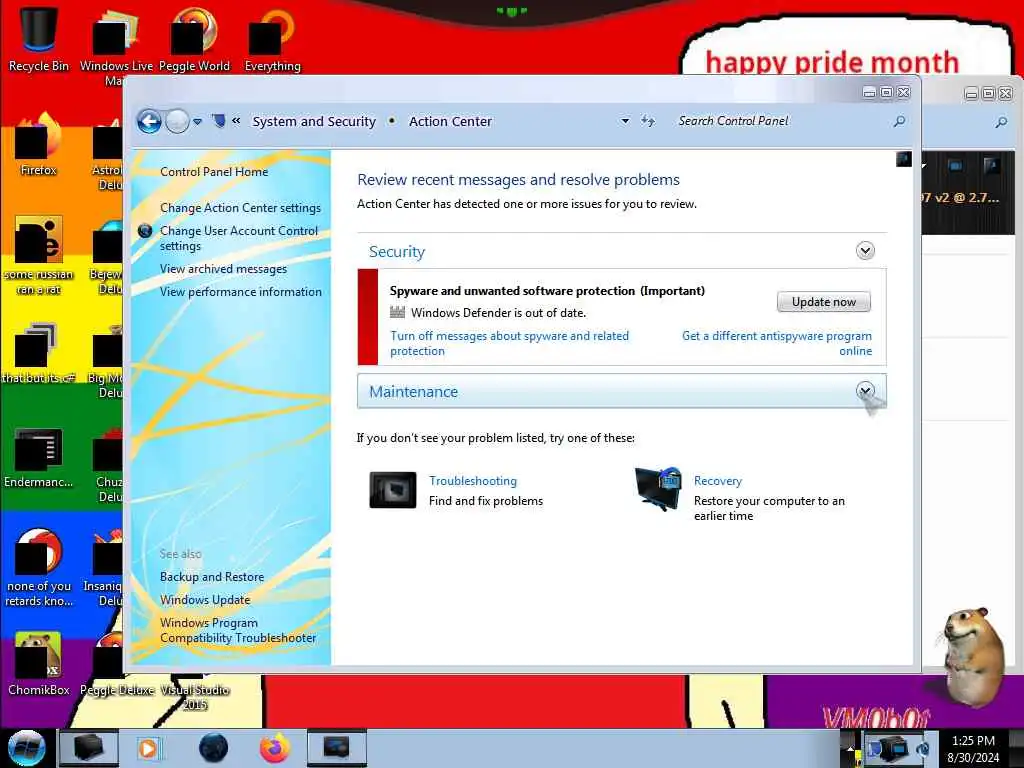Launch Firefox from the taskbar
This screenshot has width=1024, height=768.
pos(275,748)
